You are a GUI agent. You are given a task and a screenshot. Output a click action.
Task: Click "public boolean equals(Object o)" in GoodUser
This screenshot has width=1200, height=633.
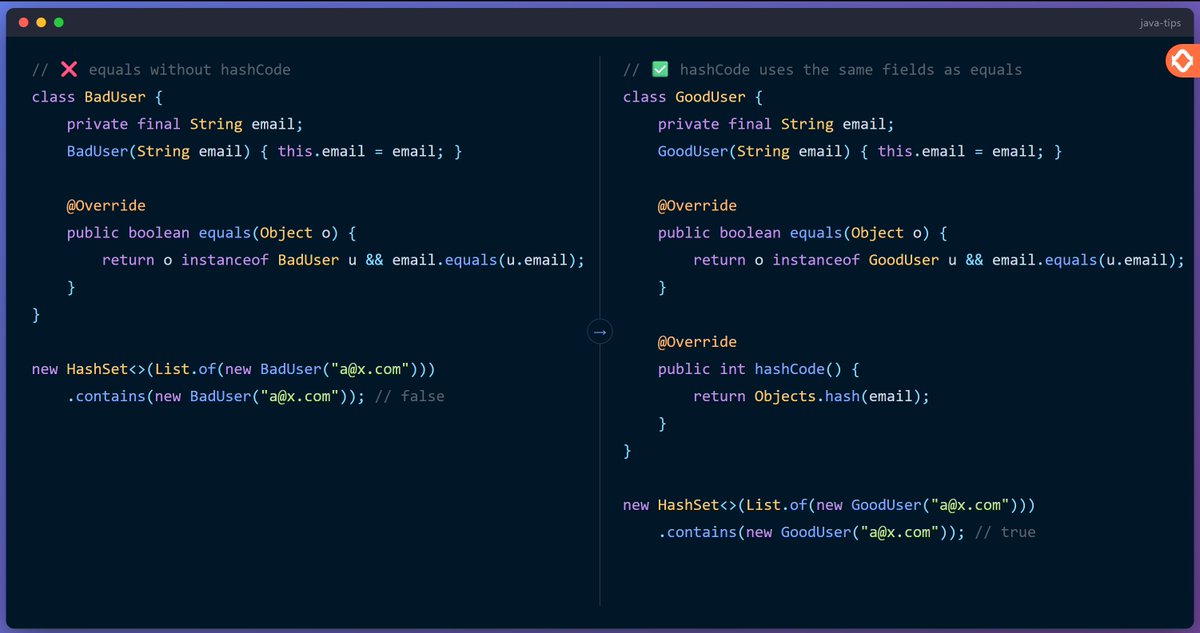(x=802, y=232)
